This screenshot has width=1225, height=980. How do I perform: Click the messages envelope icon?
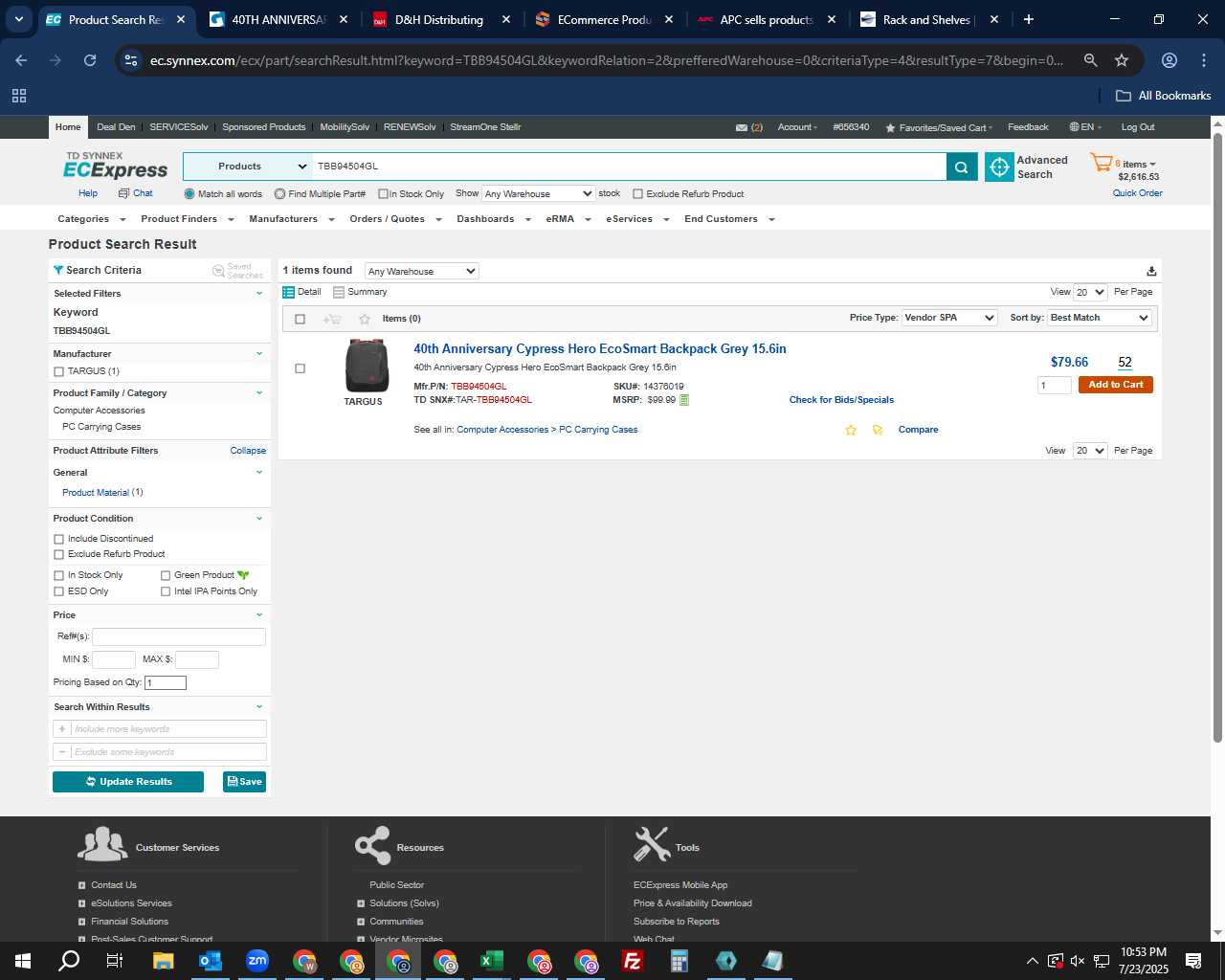(x=741, y=127)
